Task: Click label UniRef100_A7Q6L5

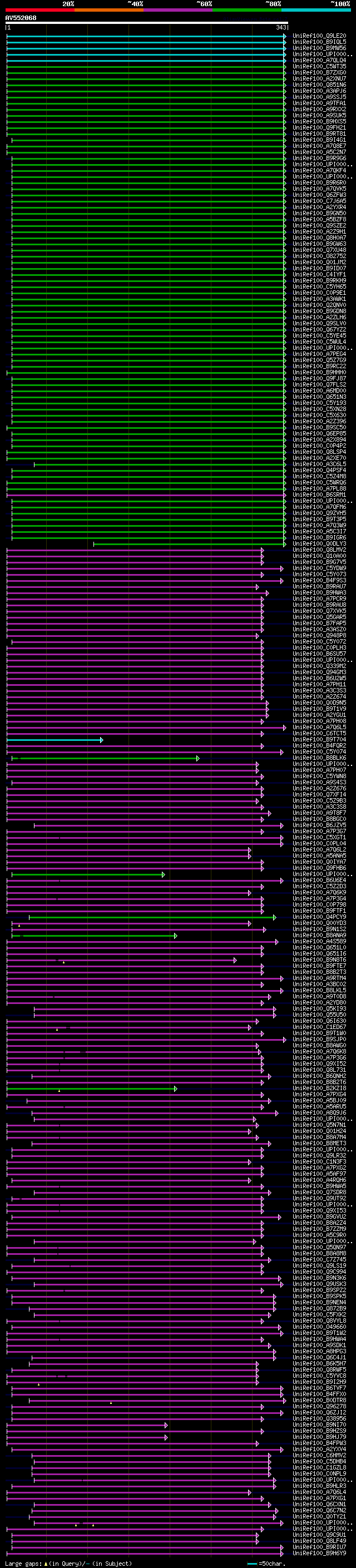Action: [x=319, y=728]
